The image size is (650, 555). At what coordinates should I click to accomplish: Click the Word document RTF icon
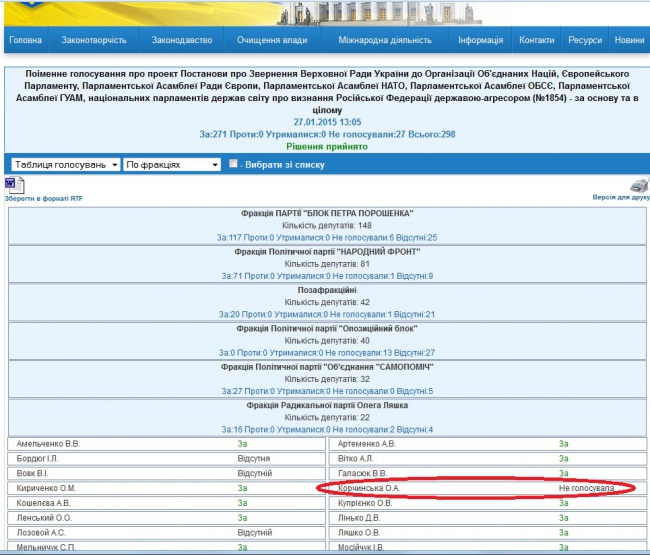14,185
